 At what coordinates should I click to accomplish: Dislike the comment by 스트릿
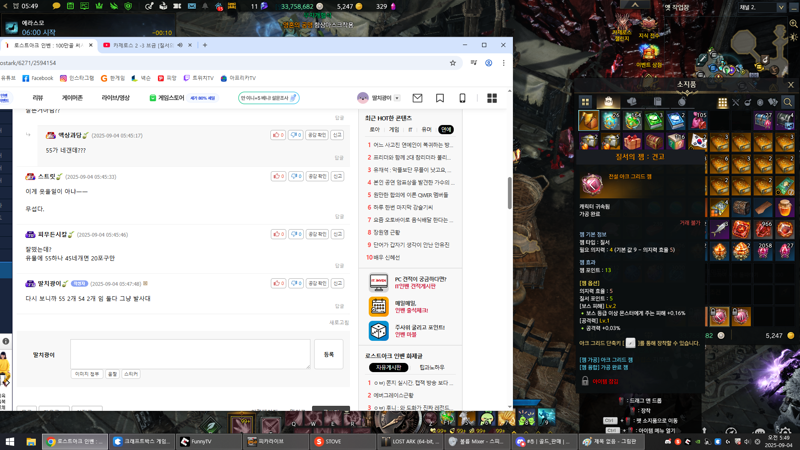[296, 176]
